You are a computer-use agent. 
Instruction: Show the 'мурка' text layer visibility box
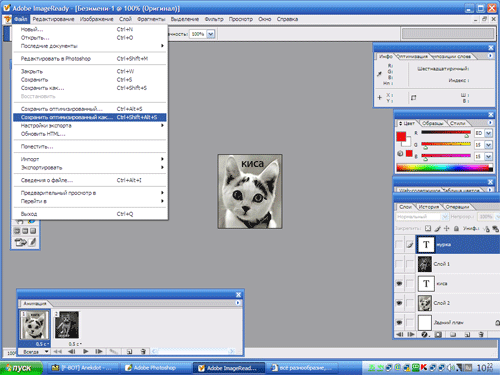click(x=399, y=244)
